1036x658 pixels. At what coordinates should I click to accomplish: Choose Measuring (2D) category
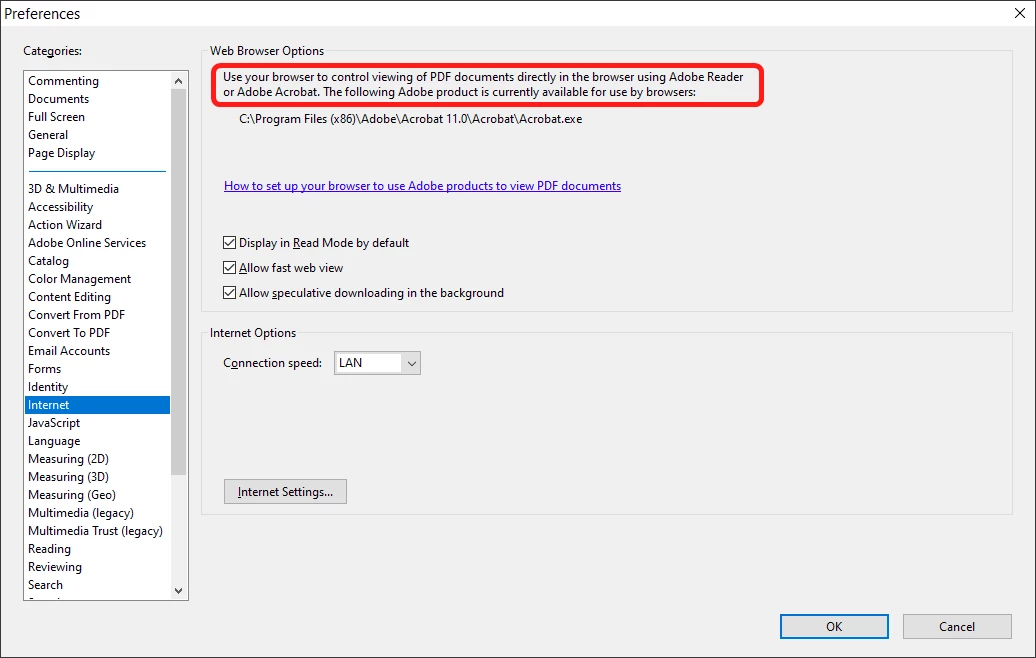[x=97, y=459]
